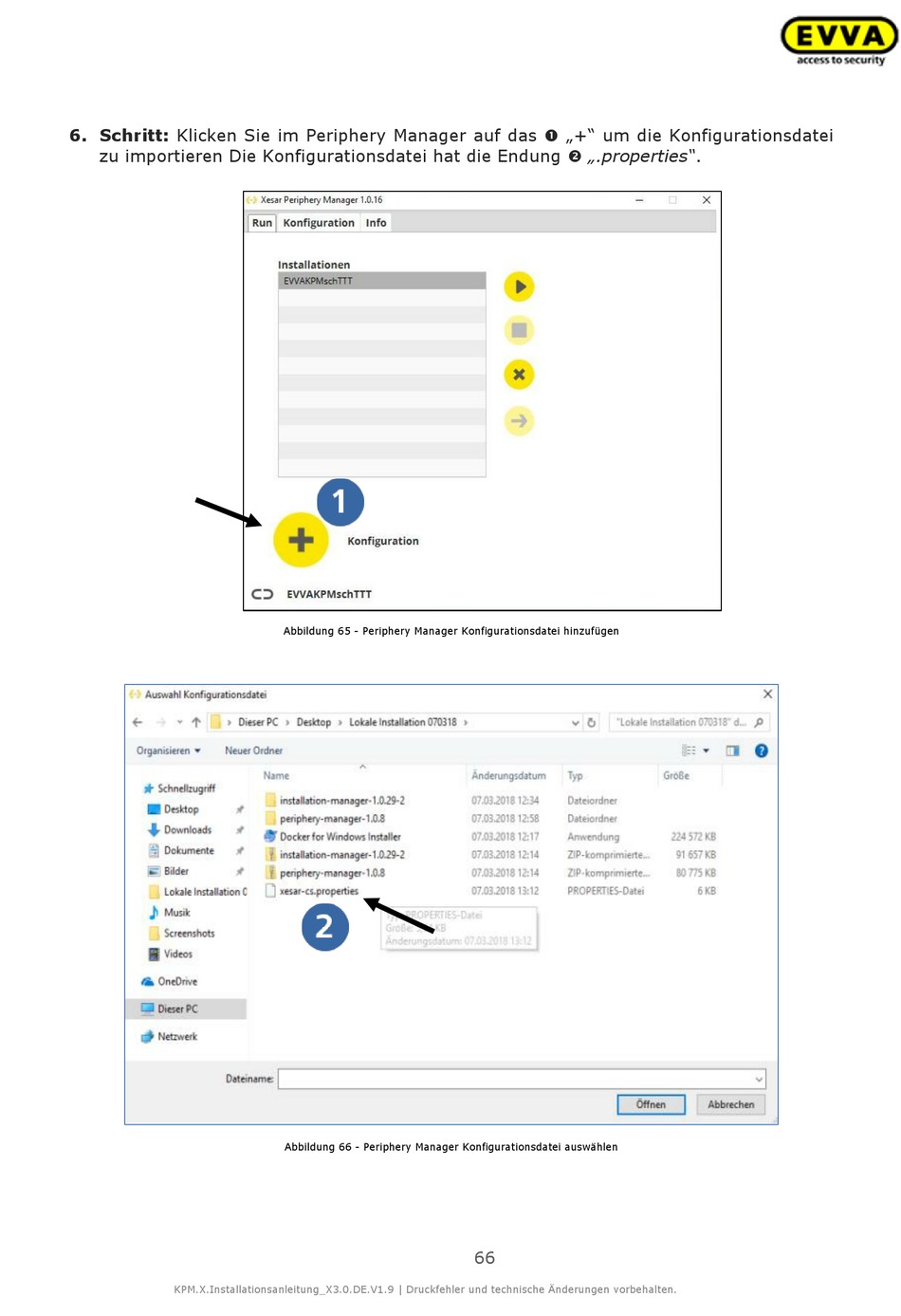
Task: Expand the Dateiname dropdown arrow
Action: pyautogui.click(x=759, y=1079)
